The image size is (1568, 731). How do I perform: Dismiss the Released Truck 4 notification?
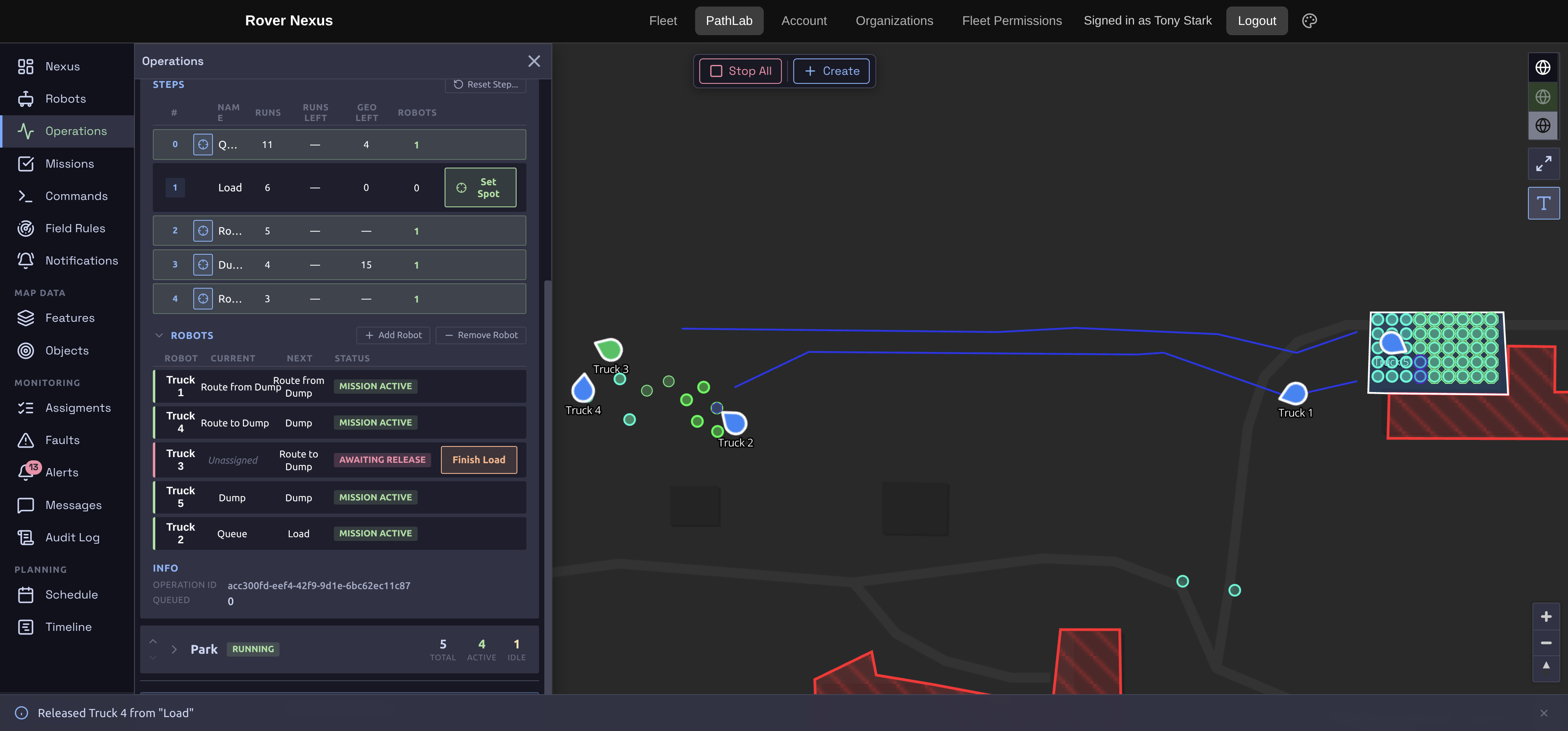[x=1543, y=713]
